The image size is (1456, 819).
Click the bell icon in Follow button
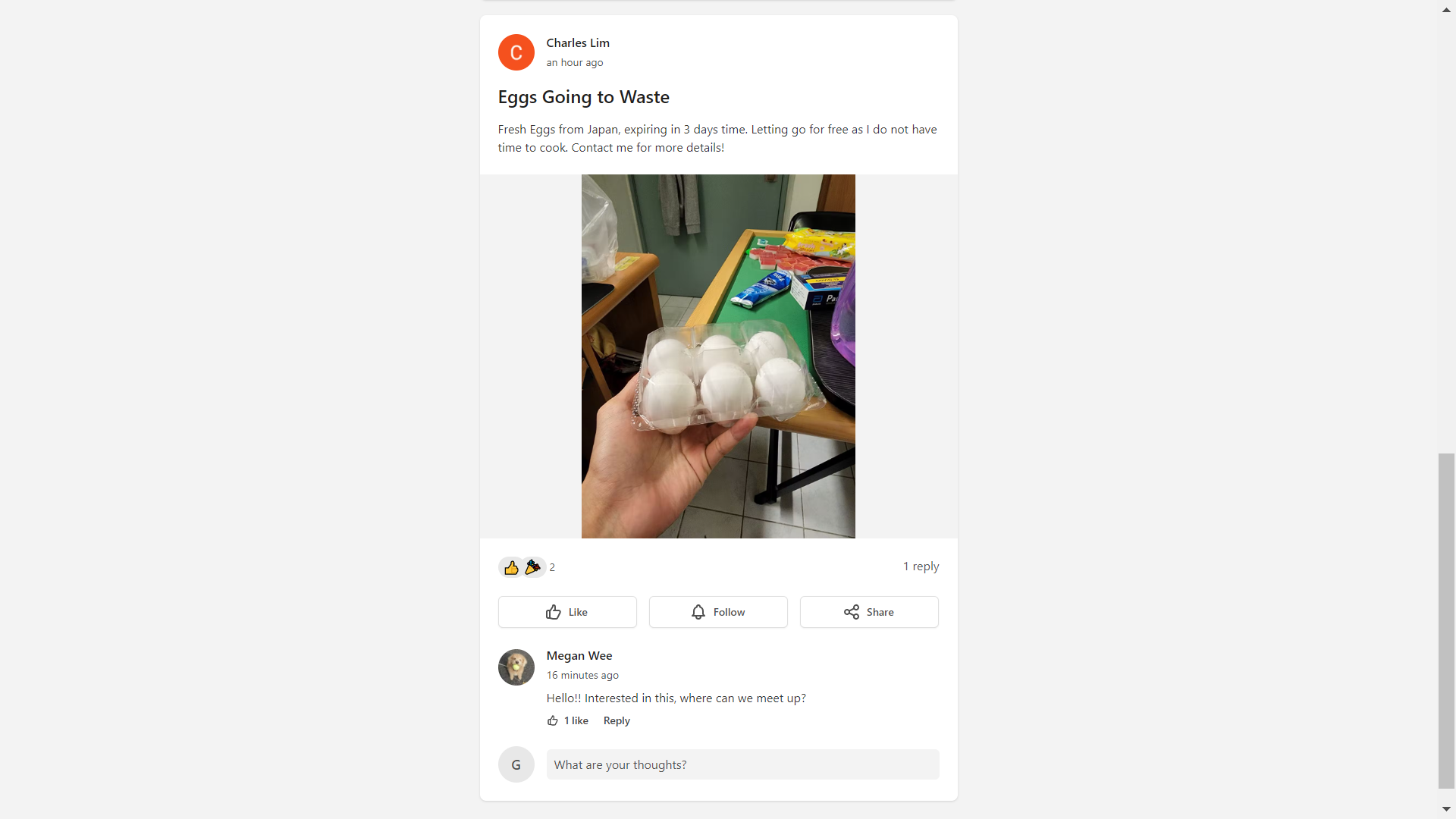[x=698, y=612]
